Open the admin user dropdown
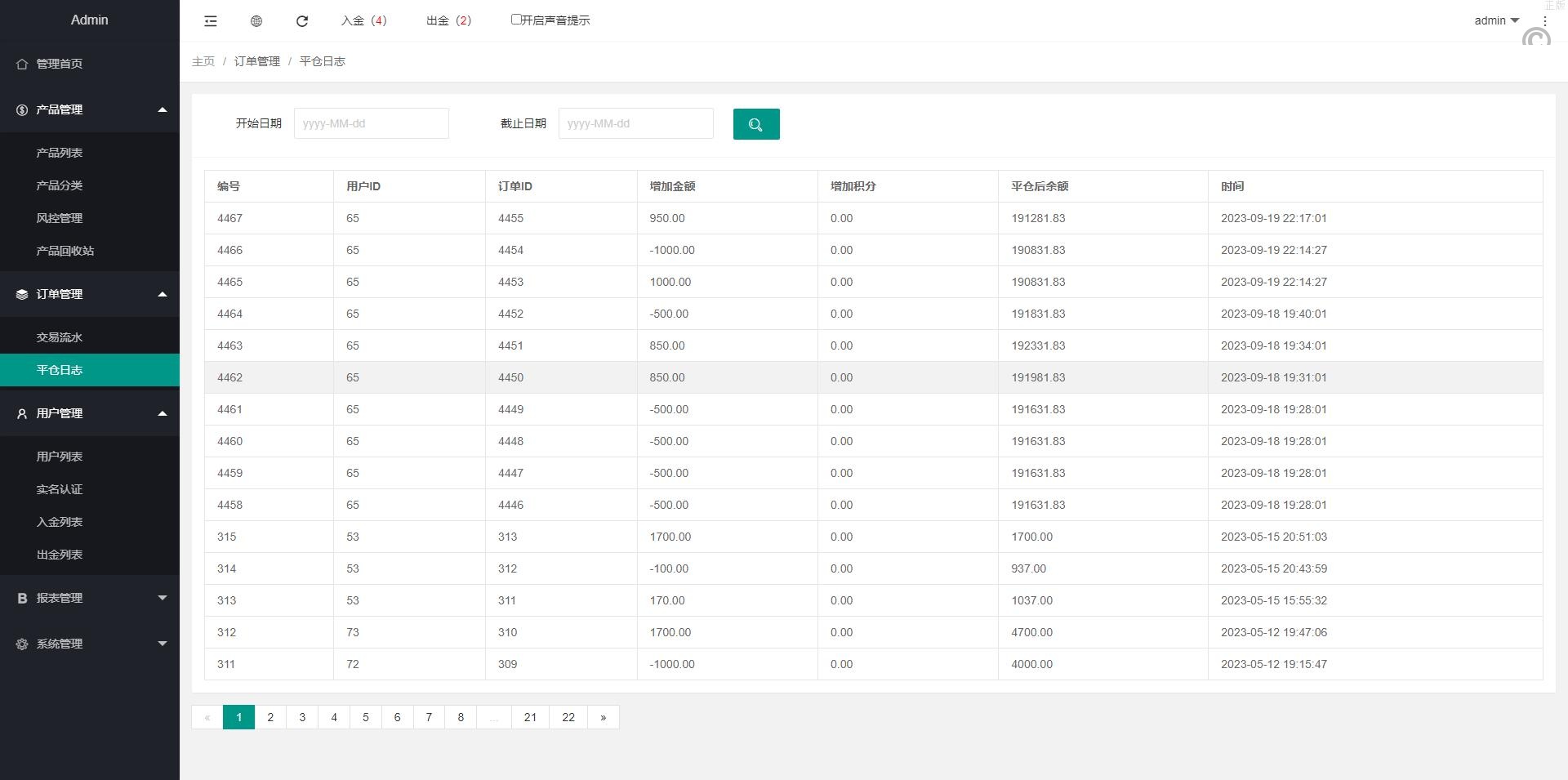Viewport: 1568px width, 780px height. [1495, 20]
